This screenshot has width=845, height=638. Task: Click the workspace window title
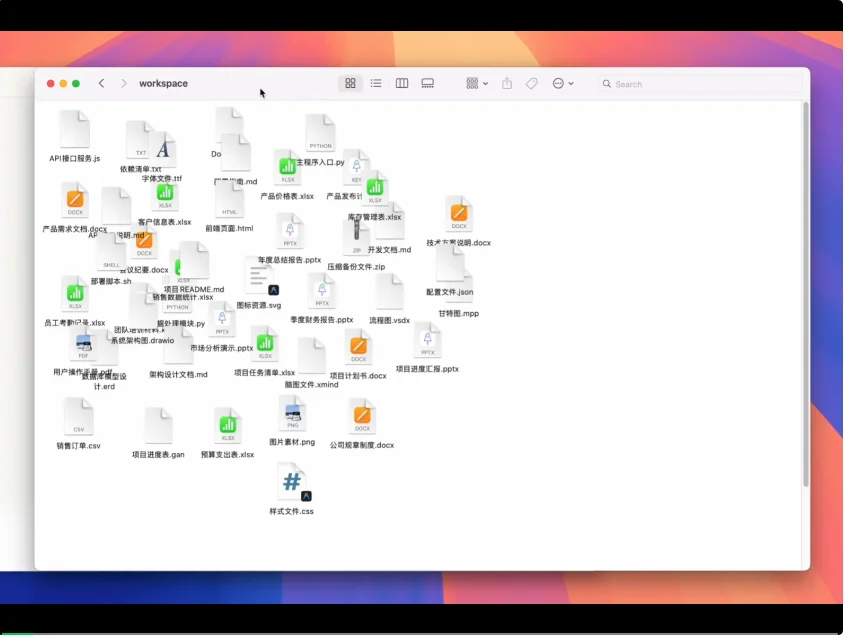[163, 84]
